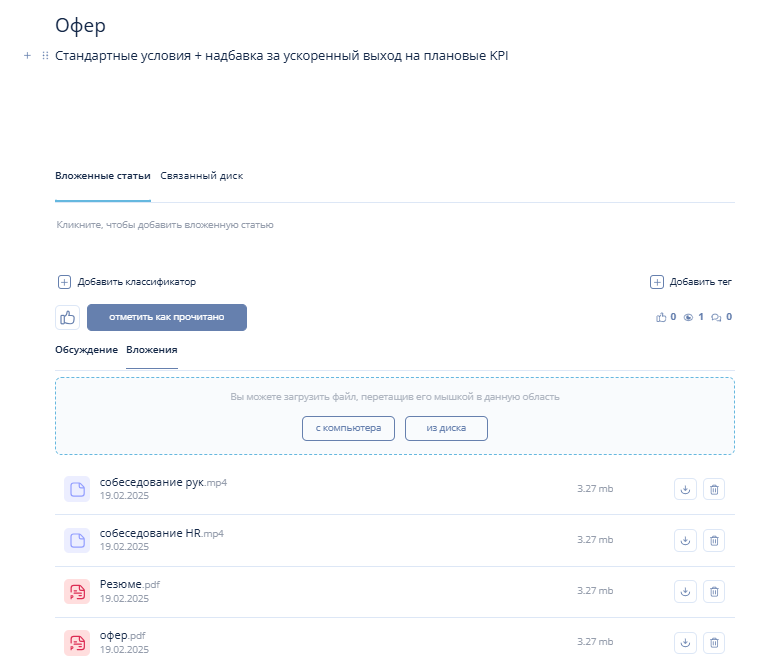Open the Связанный диск tab
The width and height of the screenshot is (767, 667).
click(x=202, y=176)
